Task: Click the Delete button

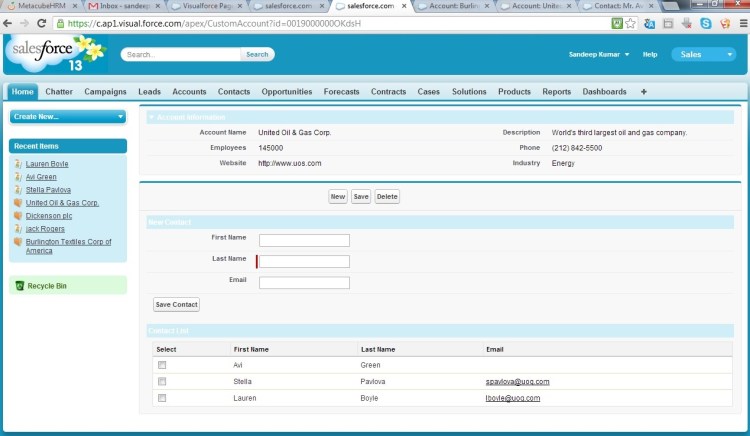Action: (387, 197)
